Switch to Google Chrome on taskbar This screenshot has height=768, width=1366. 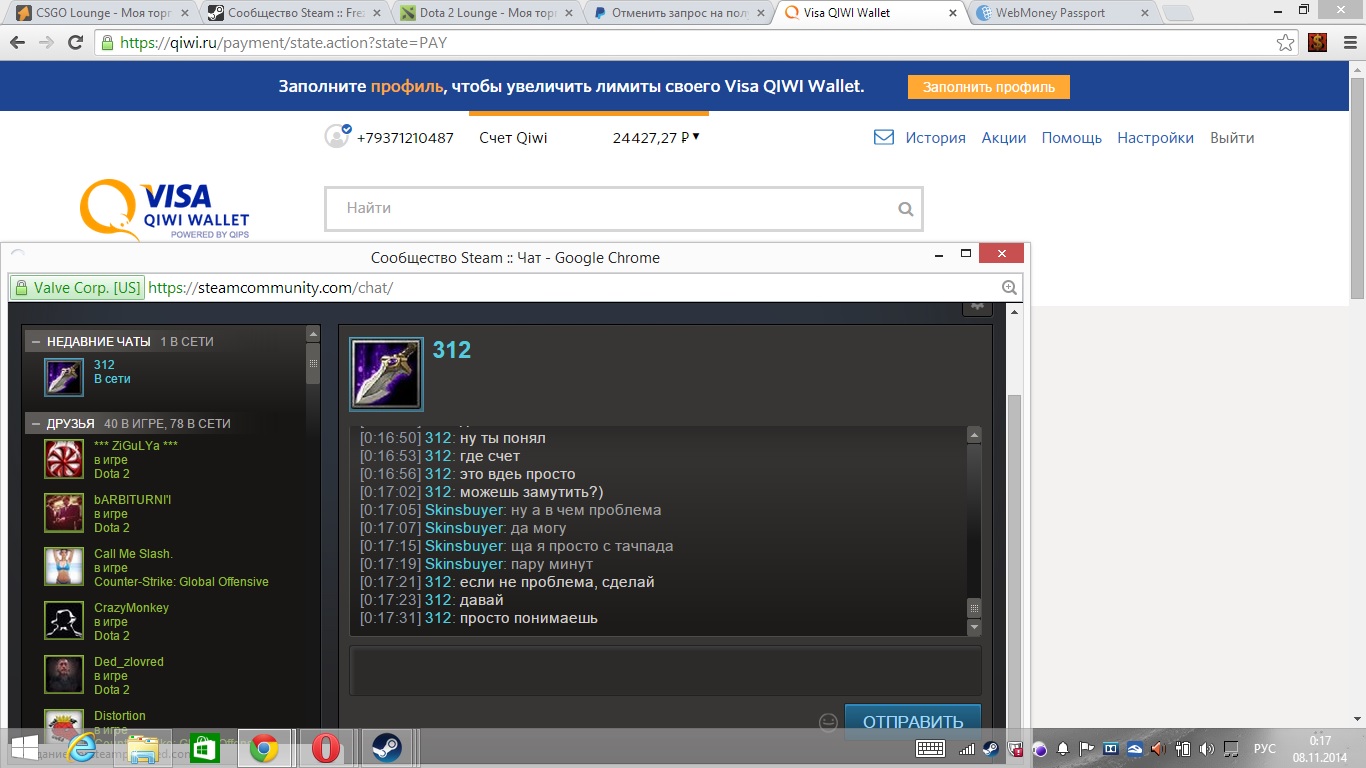[264, 748]
